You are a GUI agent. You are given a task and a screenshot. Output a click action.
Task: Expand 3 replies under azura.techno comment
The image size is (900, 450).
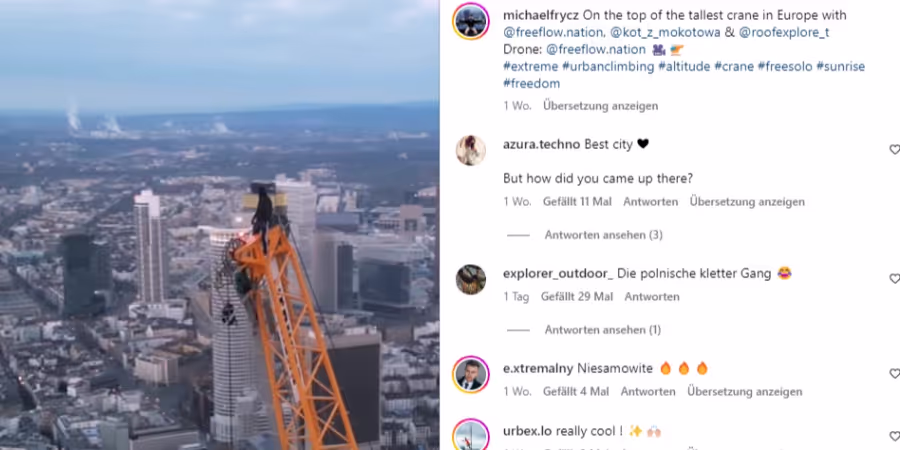coord(603,235)
